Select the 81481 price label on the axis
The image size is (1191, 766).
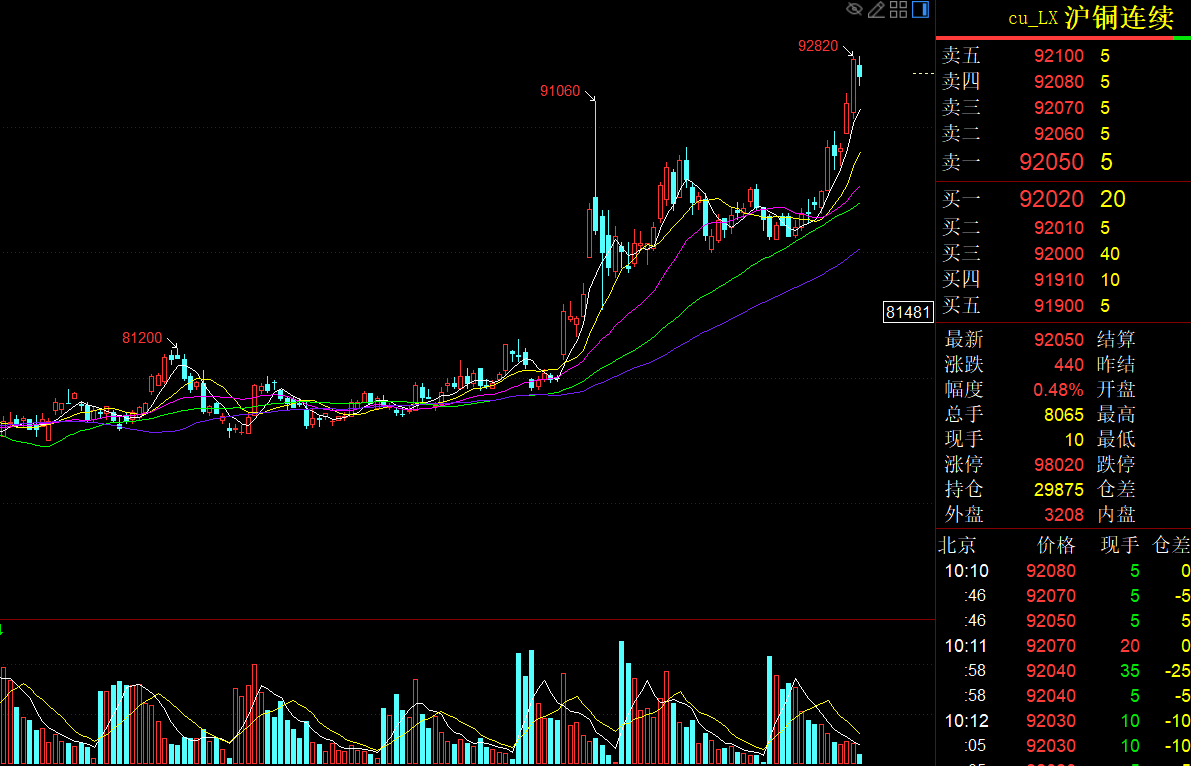pos(908,313)
